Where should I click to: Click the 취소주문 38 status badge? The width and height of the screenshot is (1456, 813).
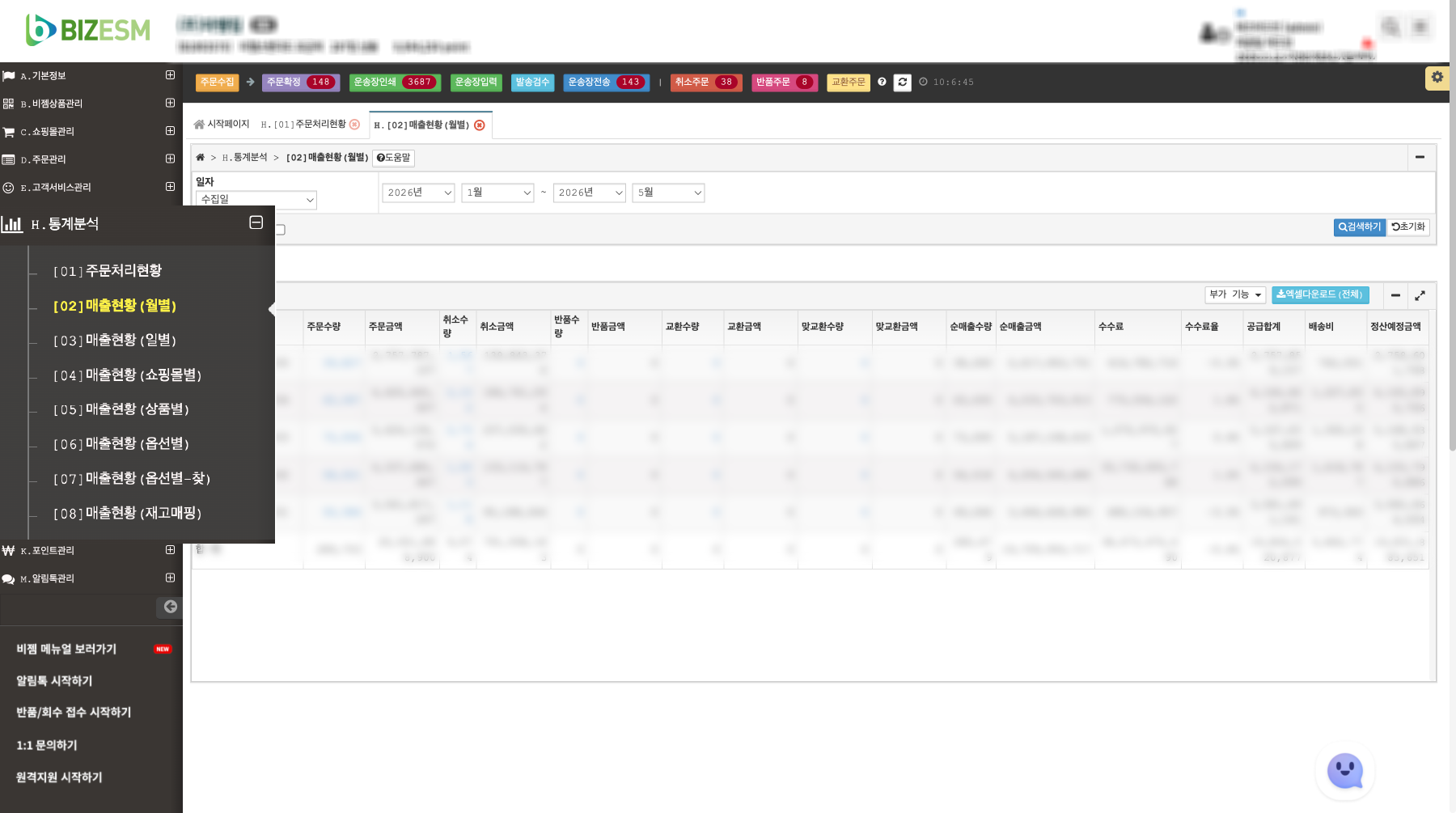[x=706, y=83]
